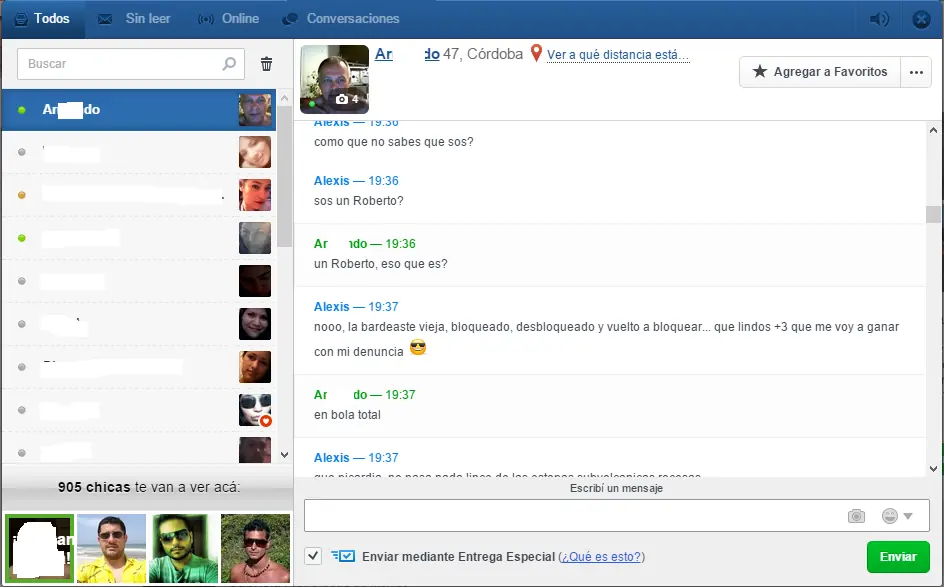Click the Buscar search field
Viewport: 944px width, 587px height.
(131, 64)
